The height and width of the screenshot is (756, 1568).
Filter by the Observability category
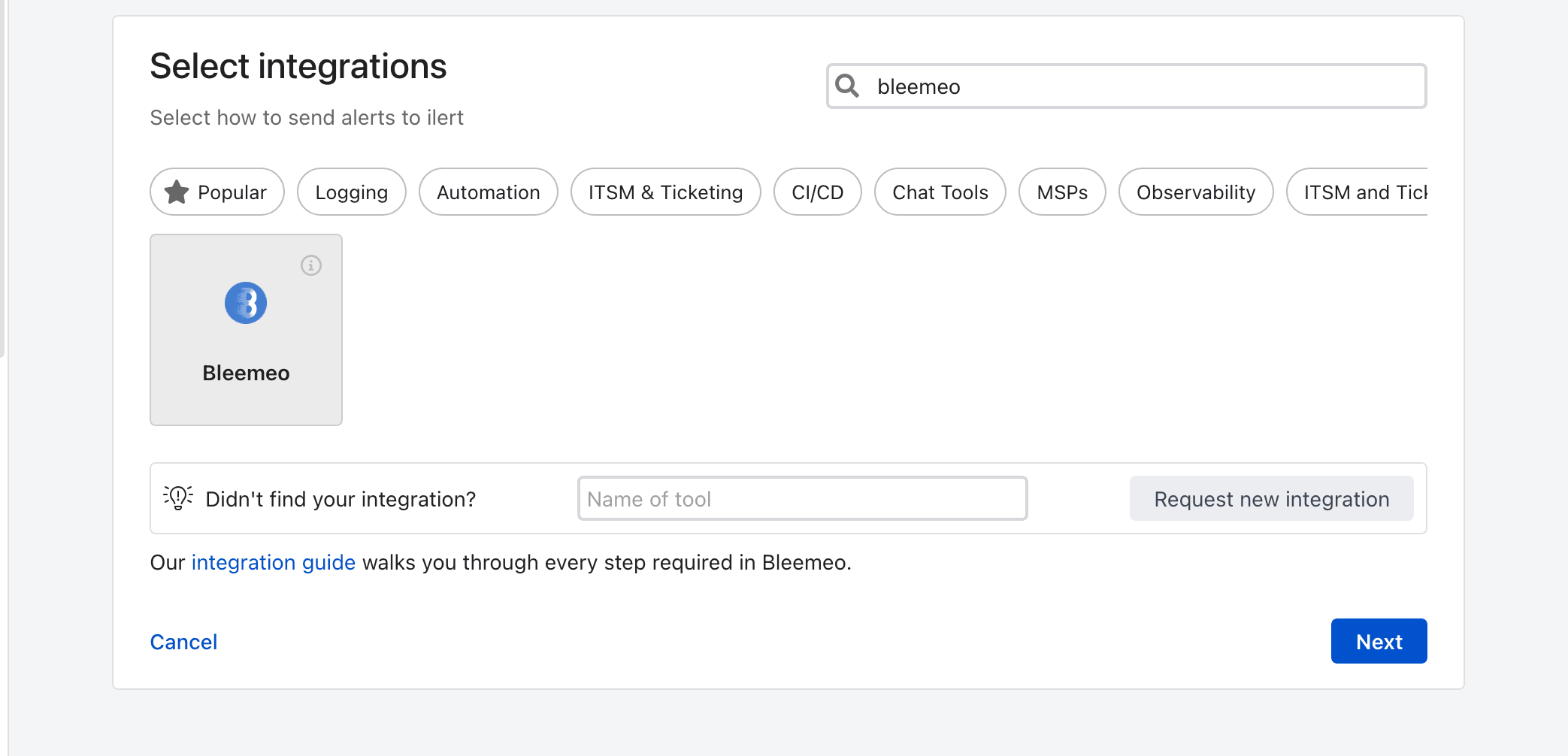[1196, 192]
